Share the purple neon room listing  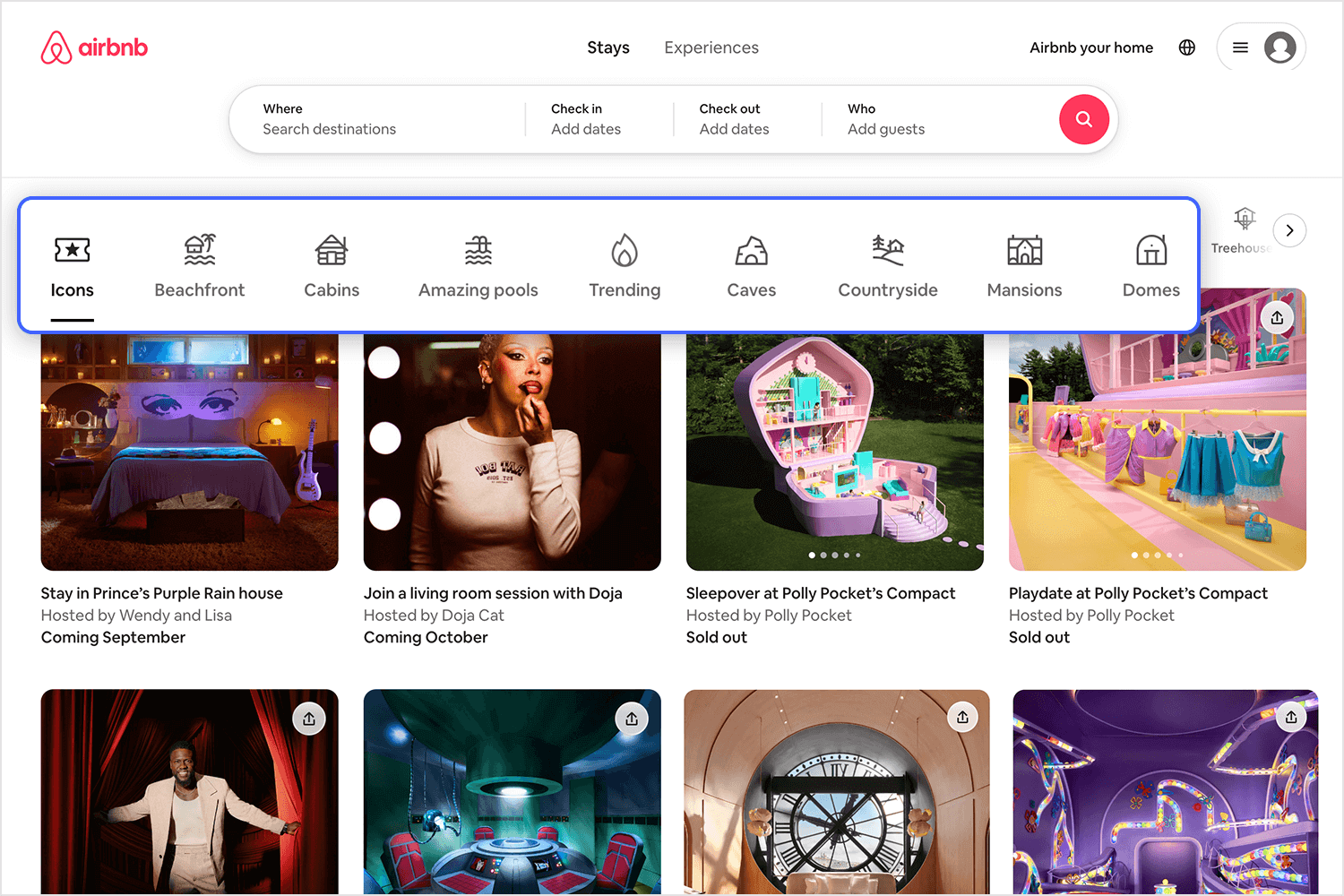pos(1291,717)
